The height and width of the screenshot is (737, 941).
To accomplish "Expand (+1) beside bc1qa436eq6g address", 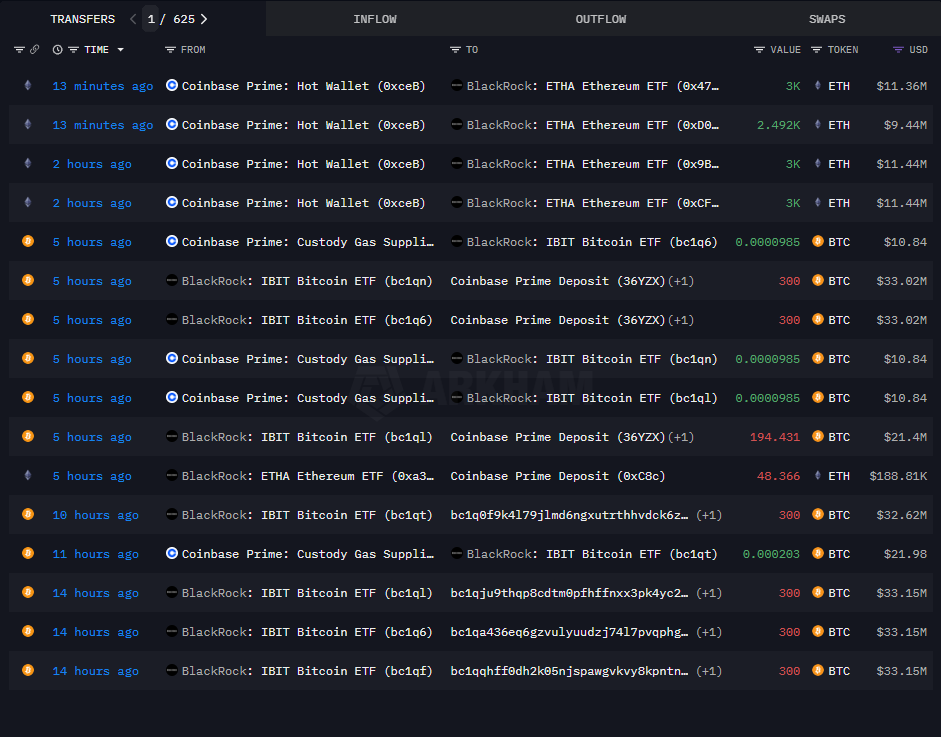I will coord(709,632).
